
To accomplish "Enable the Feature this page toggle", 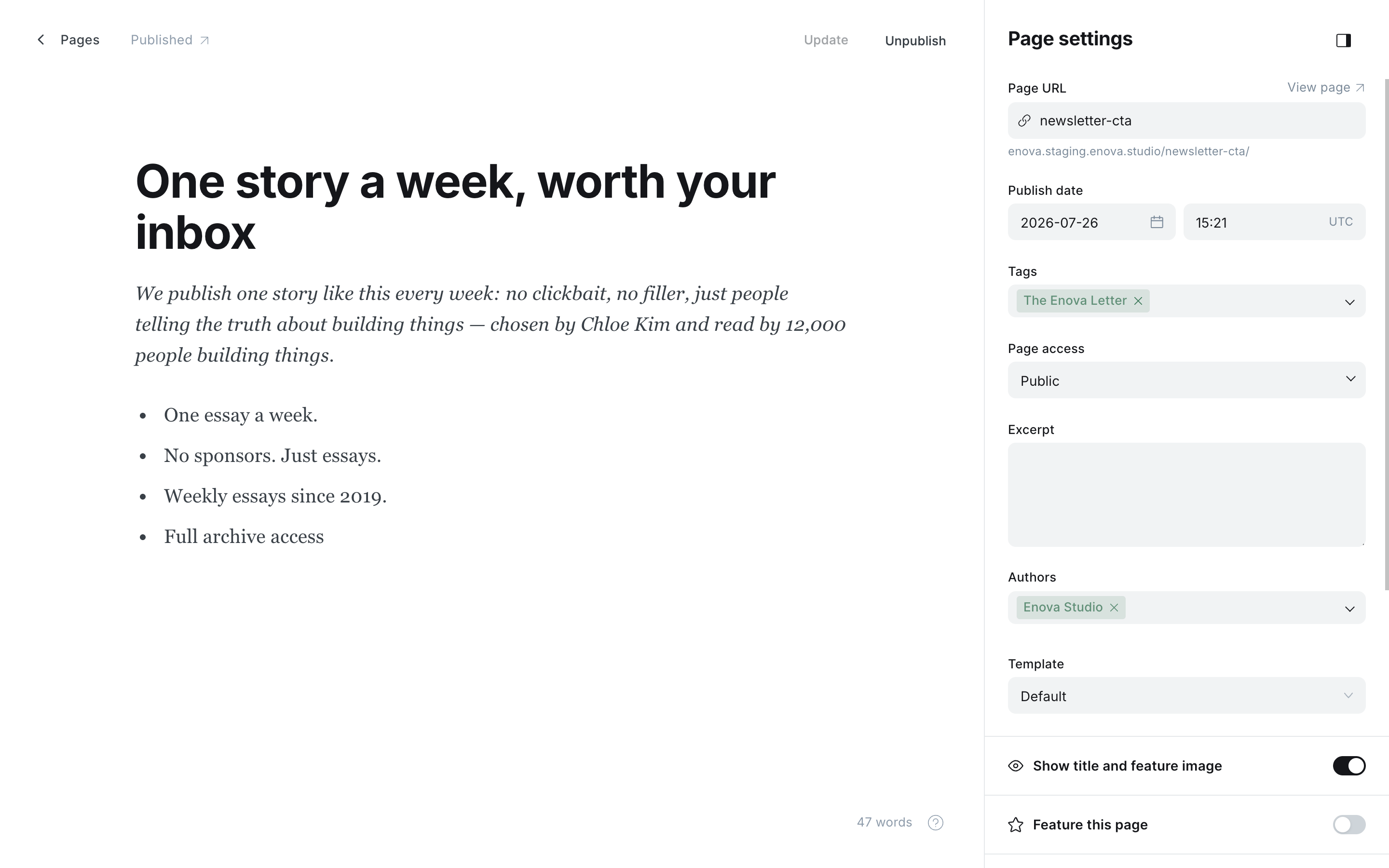I will pyautogui.click(x=1349, y=825).
